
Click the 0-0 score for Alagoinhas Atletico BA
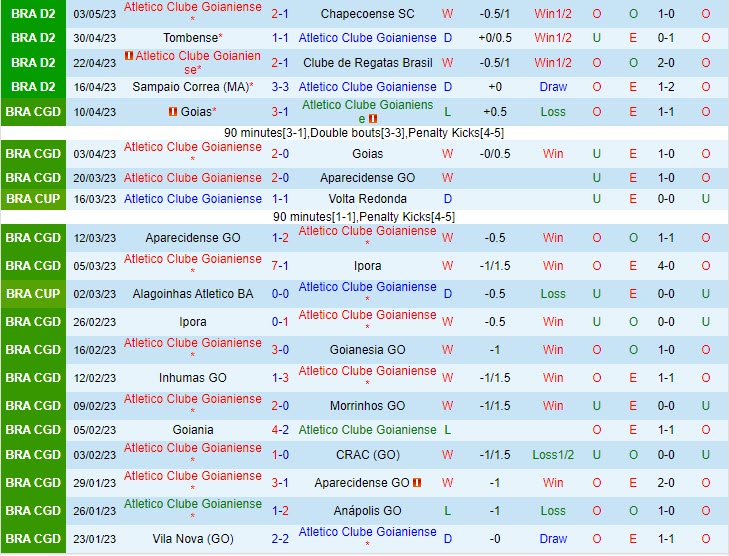click(x=280, y=294)
